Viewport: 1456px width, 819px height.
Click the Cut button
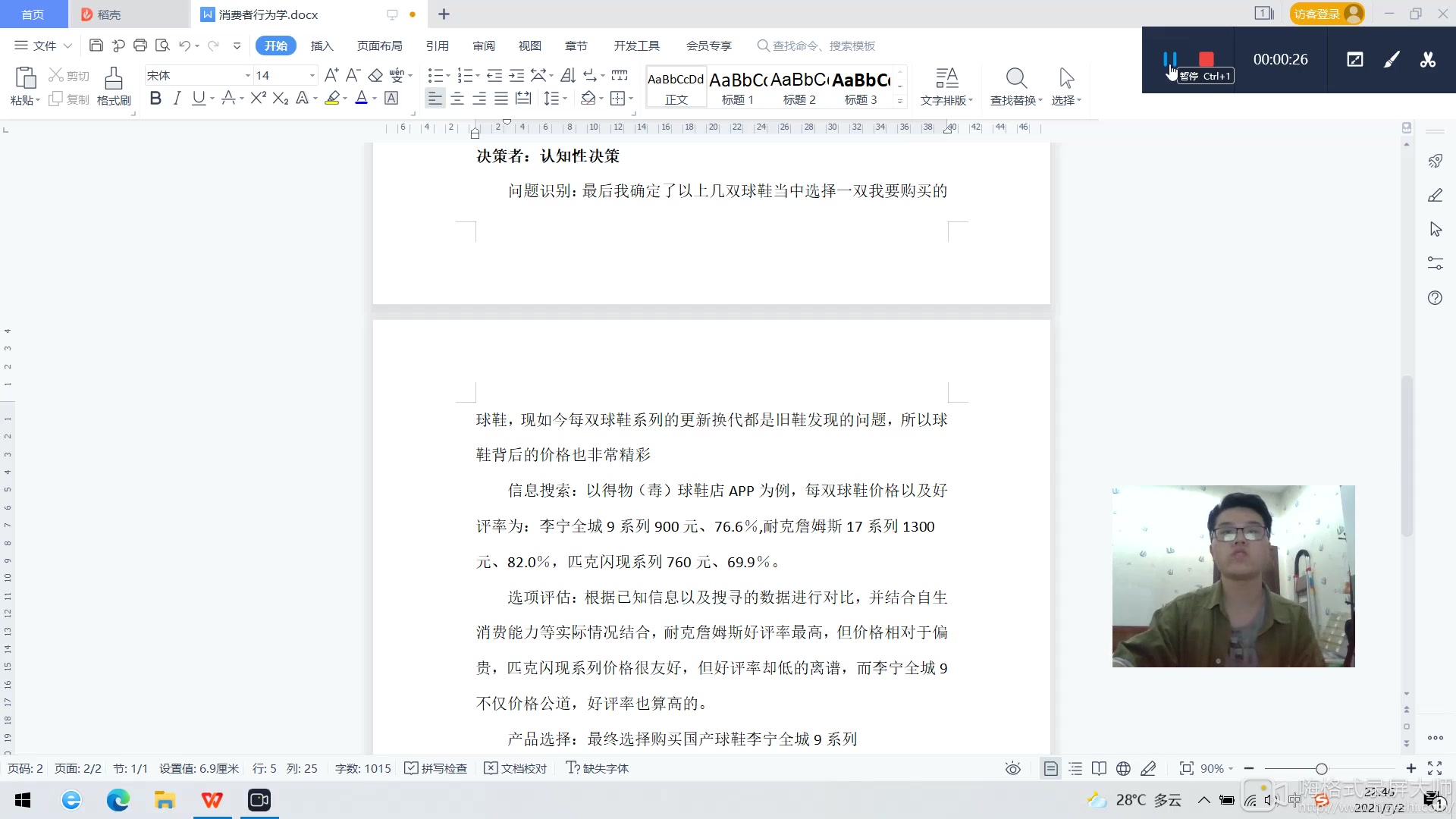[x=69, y=75]
